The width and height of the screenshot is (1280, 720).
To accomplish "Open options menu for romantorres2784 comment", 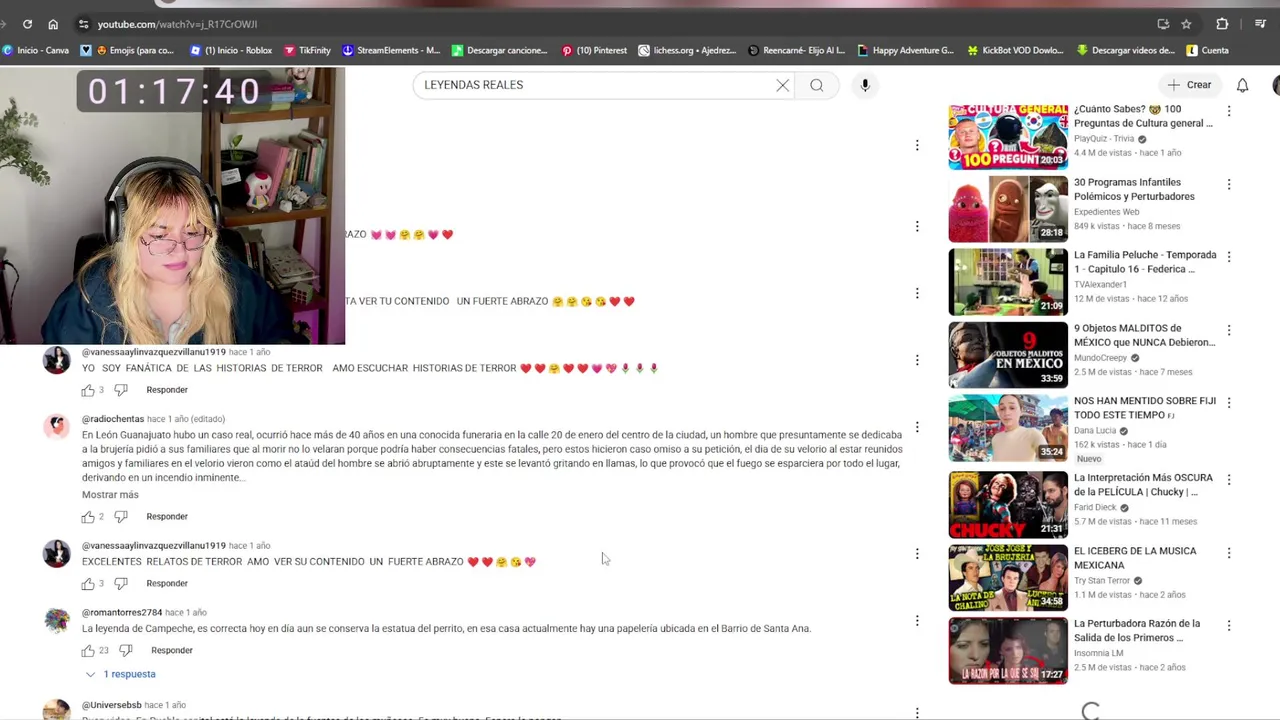I will (x=917, y=621).
